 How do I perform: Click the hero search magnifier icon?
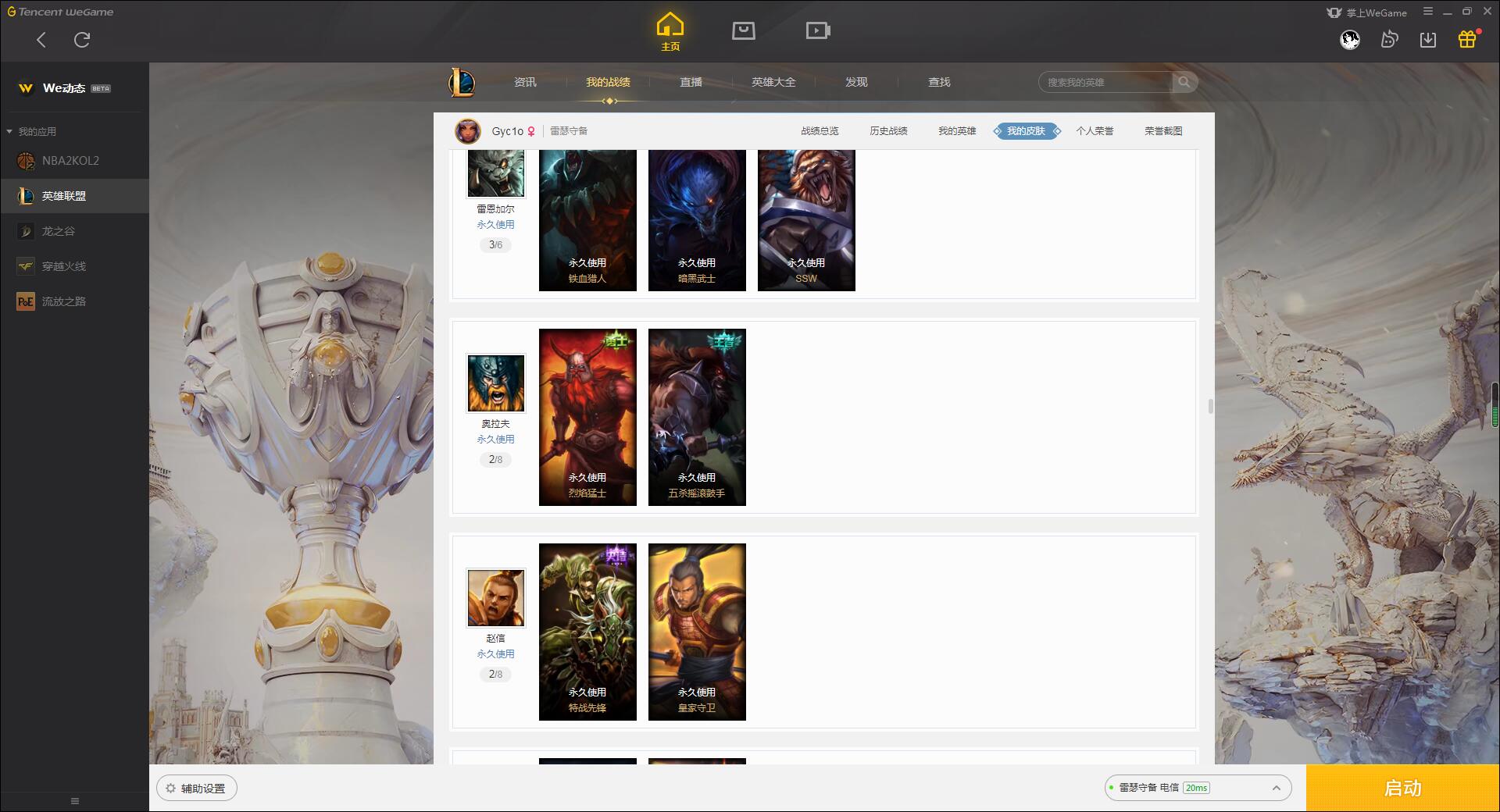point(1184,82)
